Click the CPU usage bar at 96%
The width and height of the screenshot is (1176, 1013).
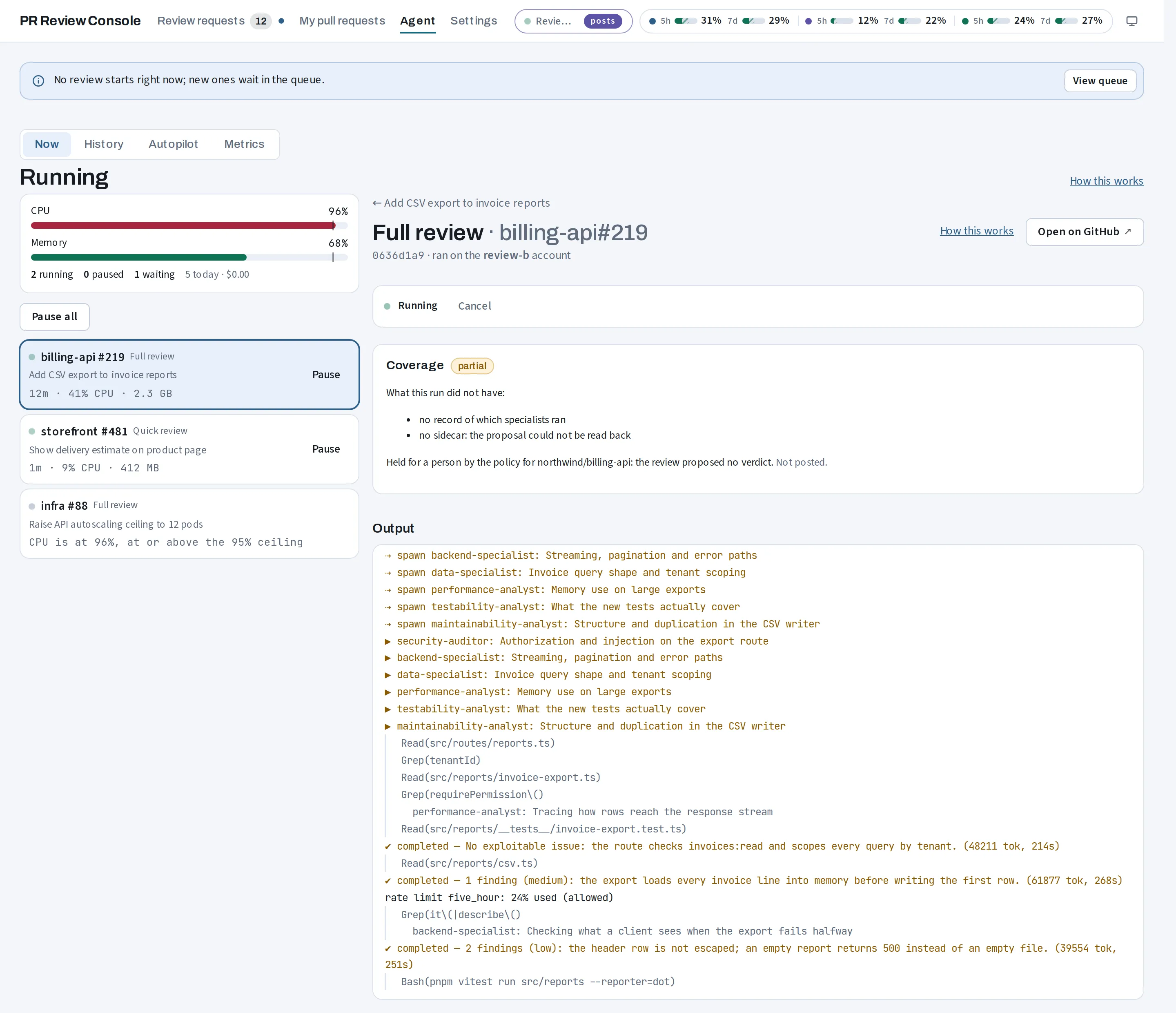(189, 225)
